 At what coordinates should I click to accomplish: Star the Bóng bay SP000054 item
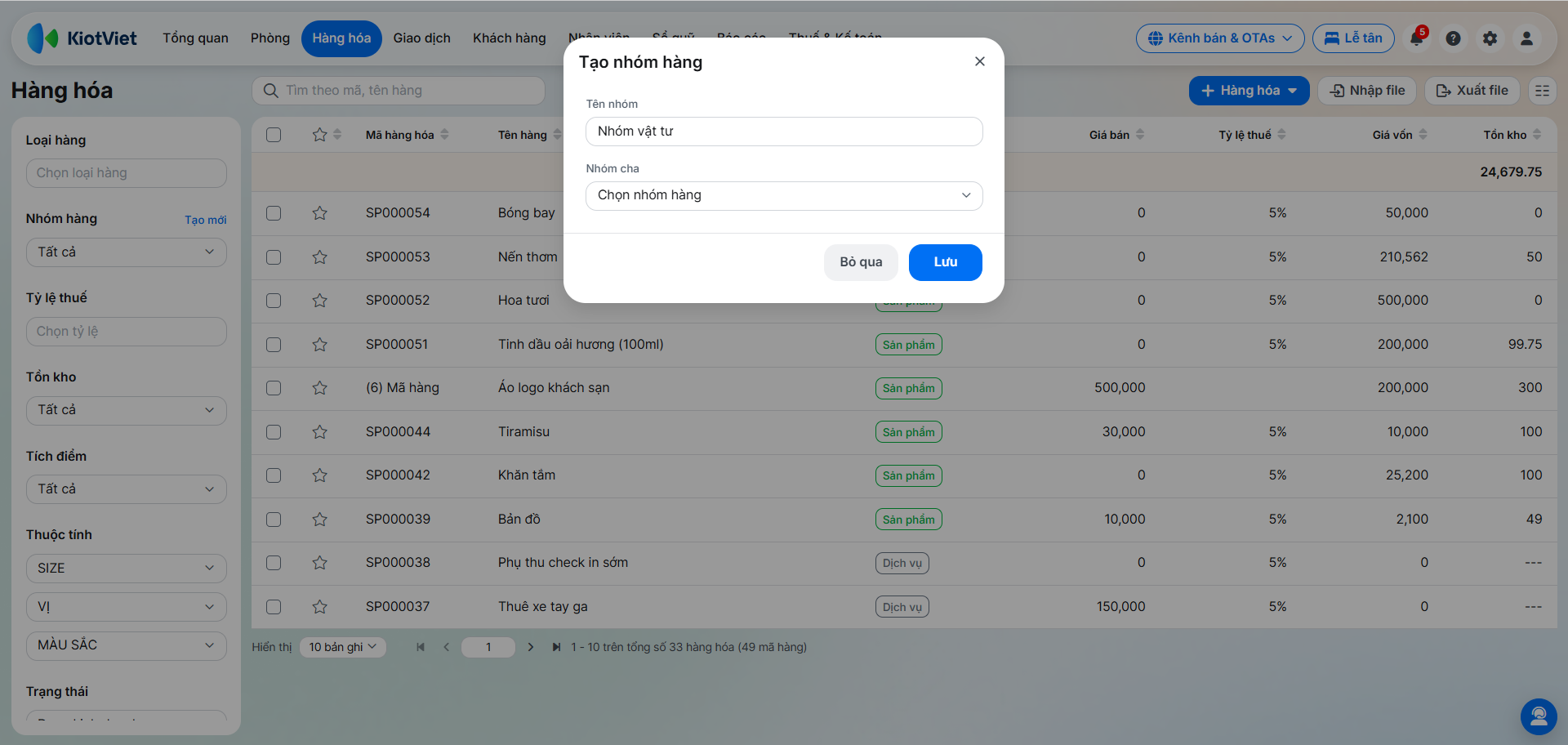(x=319, y=213)
